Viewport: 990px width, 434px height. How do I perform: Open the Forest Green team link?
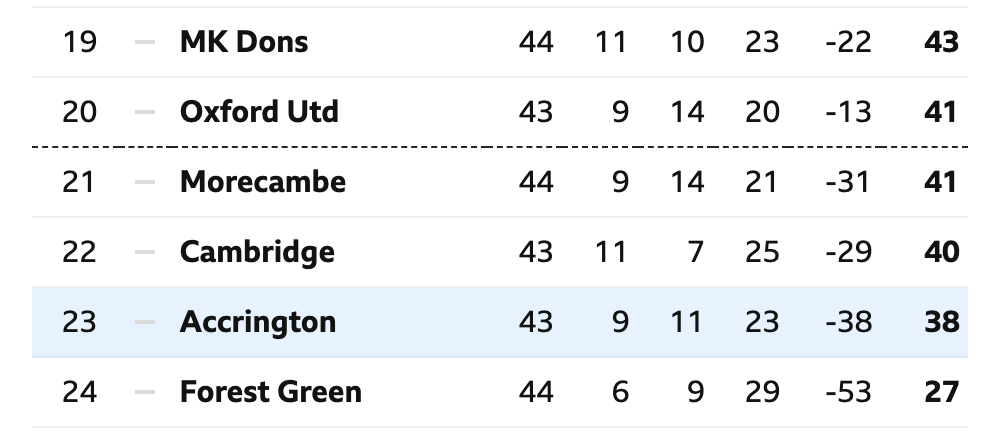coord(270,392)
